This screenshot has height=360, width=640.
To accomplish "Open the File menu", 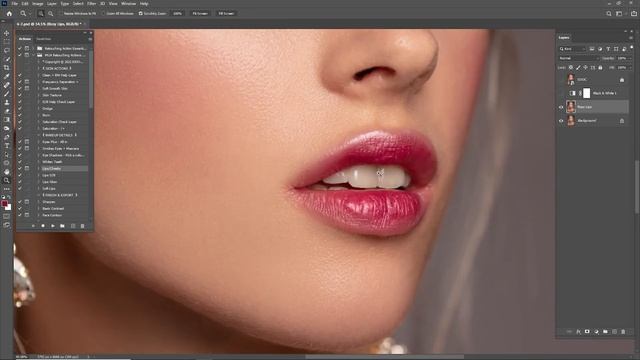I will 15,4.
